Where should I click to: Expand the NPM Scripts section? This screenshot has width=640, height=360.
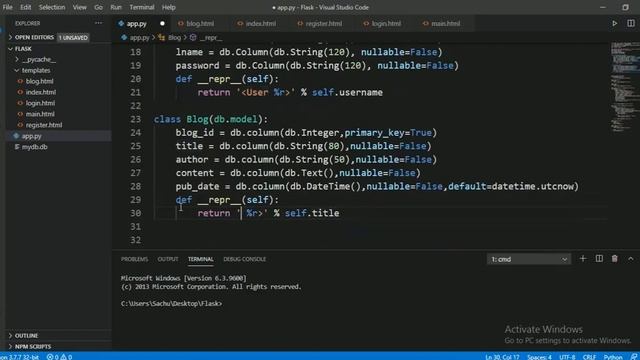(x=33, y=347)
